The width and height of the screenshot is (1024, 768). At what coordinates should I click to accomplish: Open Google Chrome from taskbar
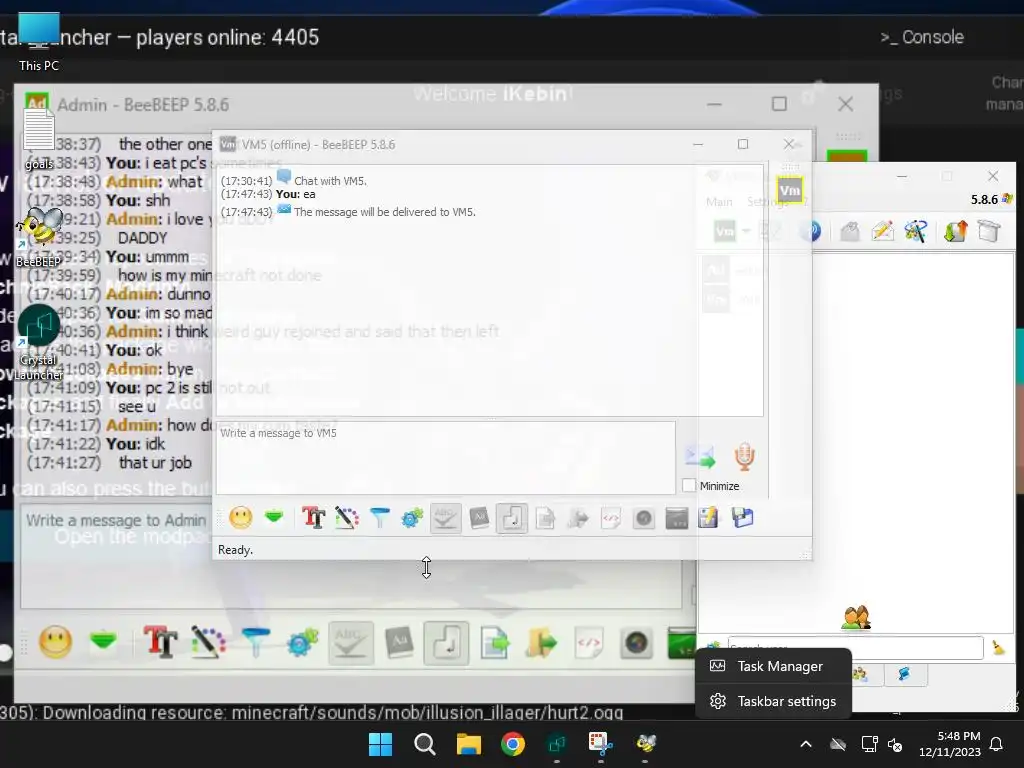(x=513, y=744)
